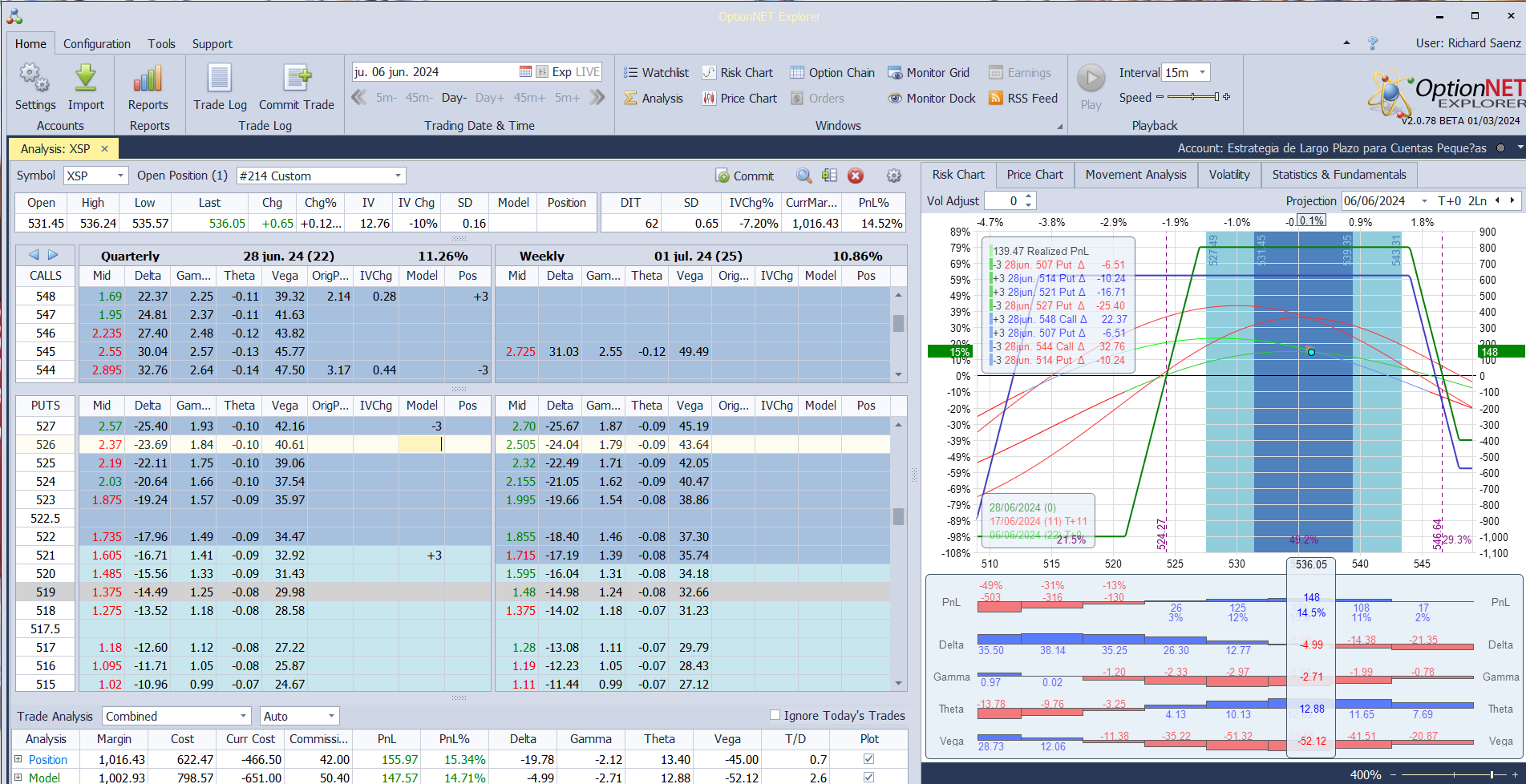The image size is (1526, 784).
Task: Open the Monitor Dock window
Action: (931, 98)
